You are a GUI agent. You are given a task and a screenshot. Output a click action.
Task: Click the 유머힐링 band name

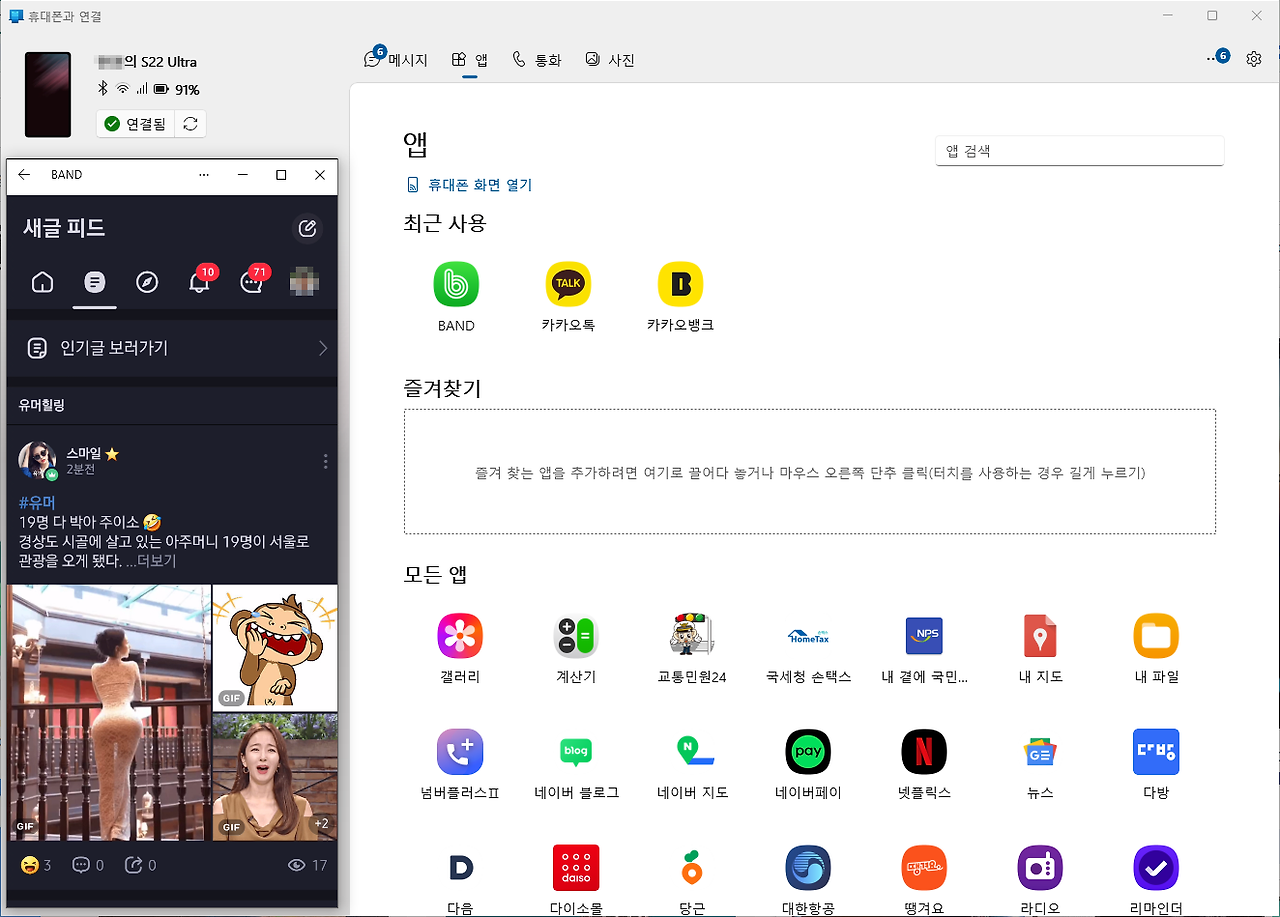pos(41,405)
